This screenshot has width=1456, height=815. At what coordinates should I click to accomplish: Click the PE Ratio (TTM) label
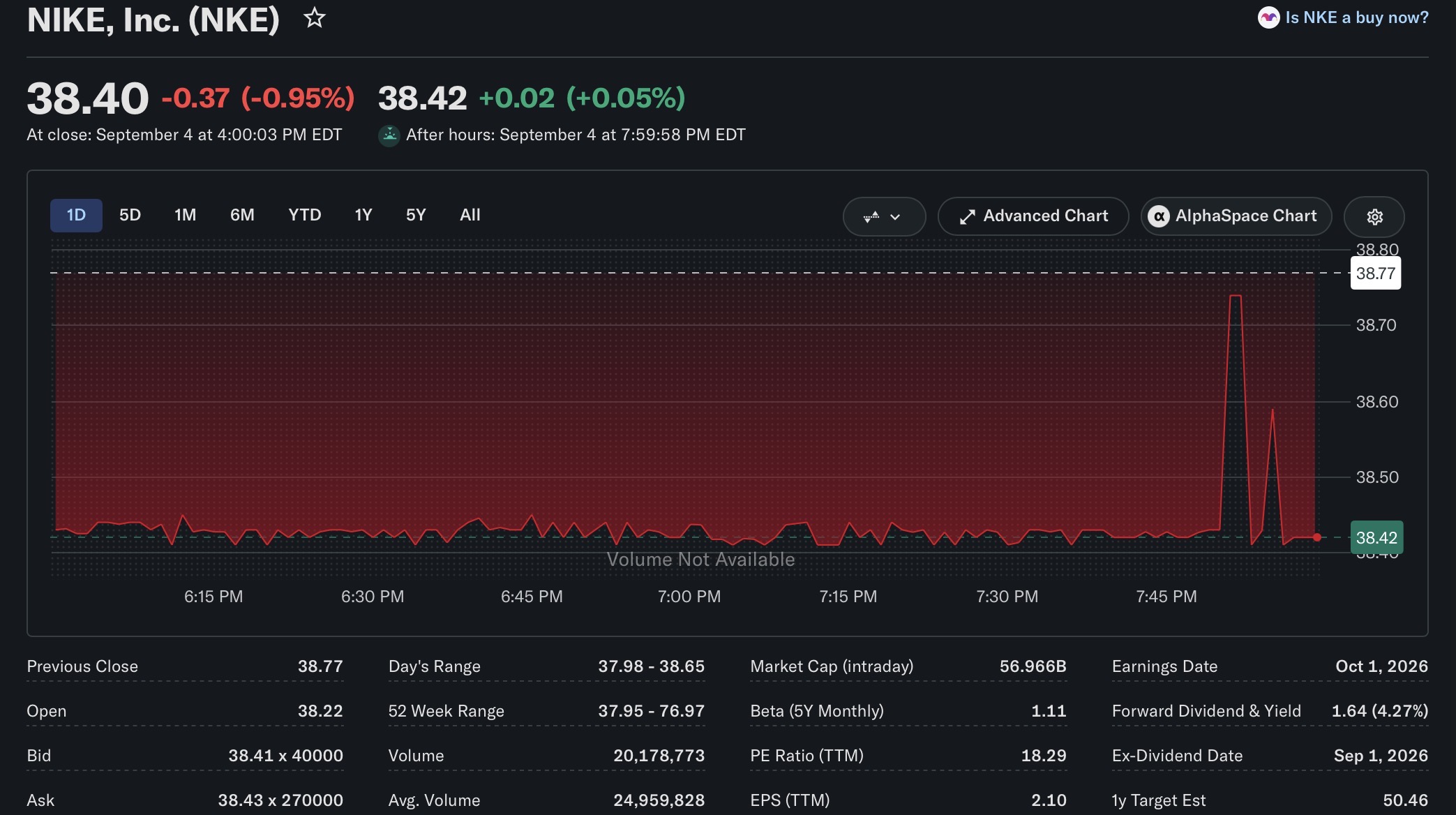(x=806, y=756)
